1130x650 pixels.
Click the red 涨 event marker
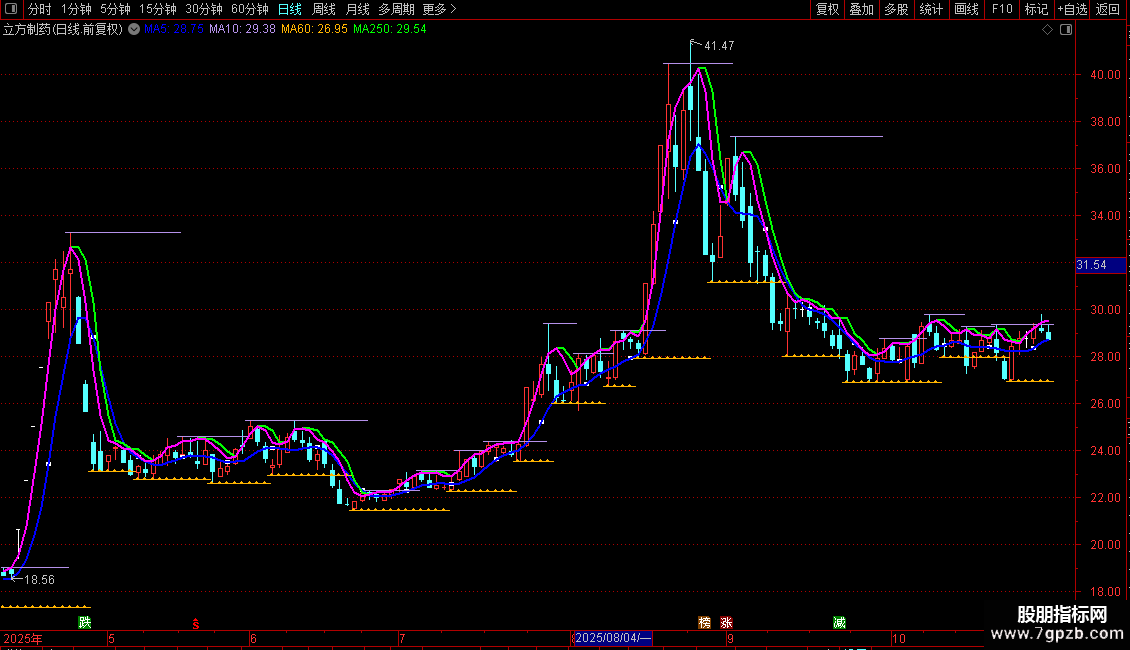[726, 623]
